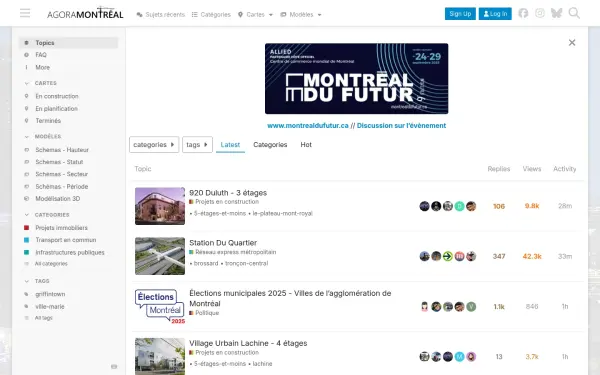Screen dimensions: 600x375
Task: Click the Sign Up button
Action: (460, 14)
